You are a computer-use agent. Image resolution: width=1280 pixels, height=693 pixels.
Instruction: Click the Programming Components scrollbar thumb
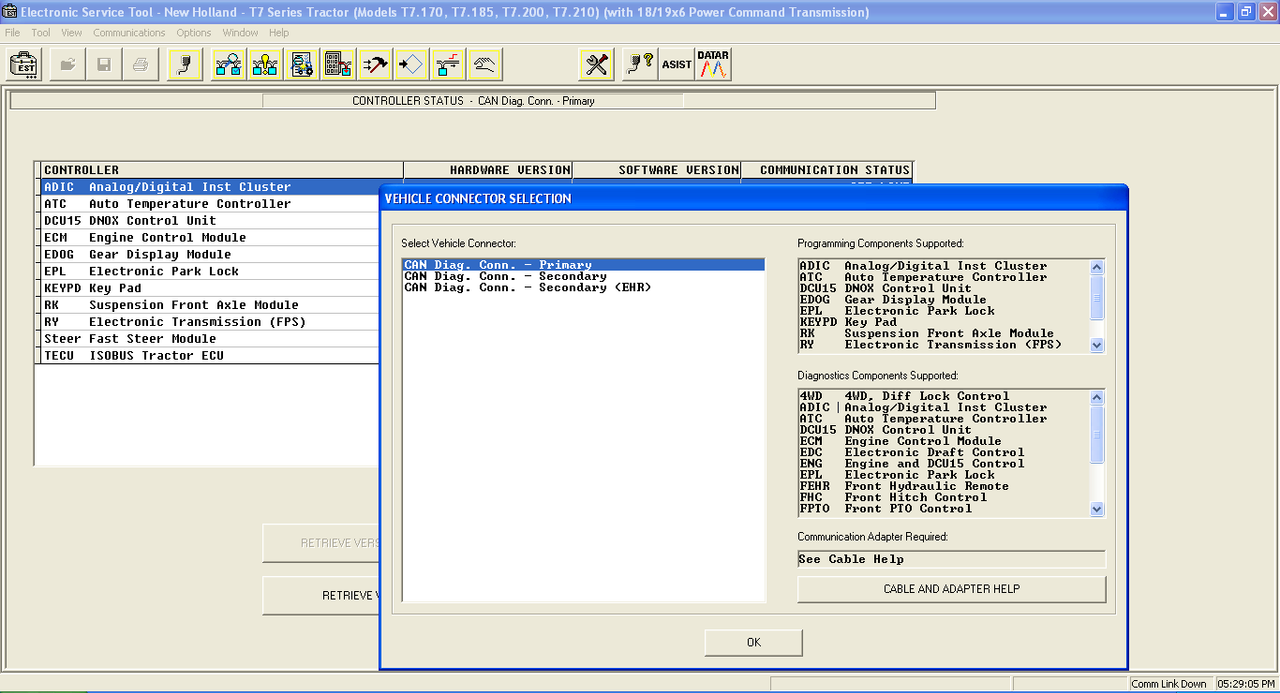[x=1097, y=297]
